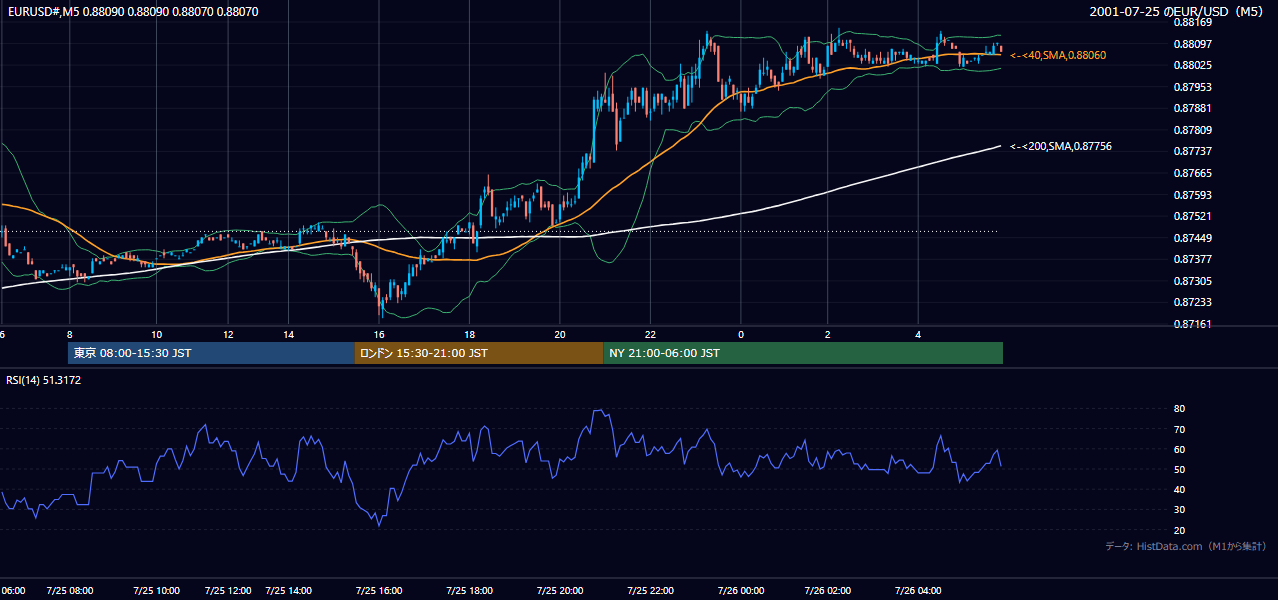1278x600 pixels.
Task: Click the 7/25 08:00 bottom time label
Action: tap(69, 590)
